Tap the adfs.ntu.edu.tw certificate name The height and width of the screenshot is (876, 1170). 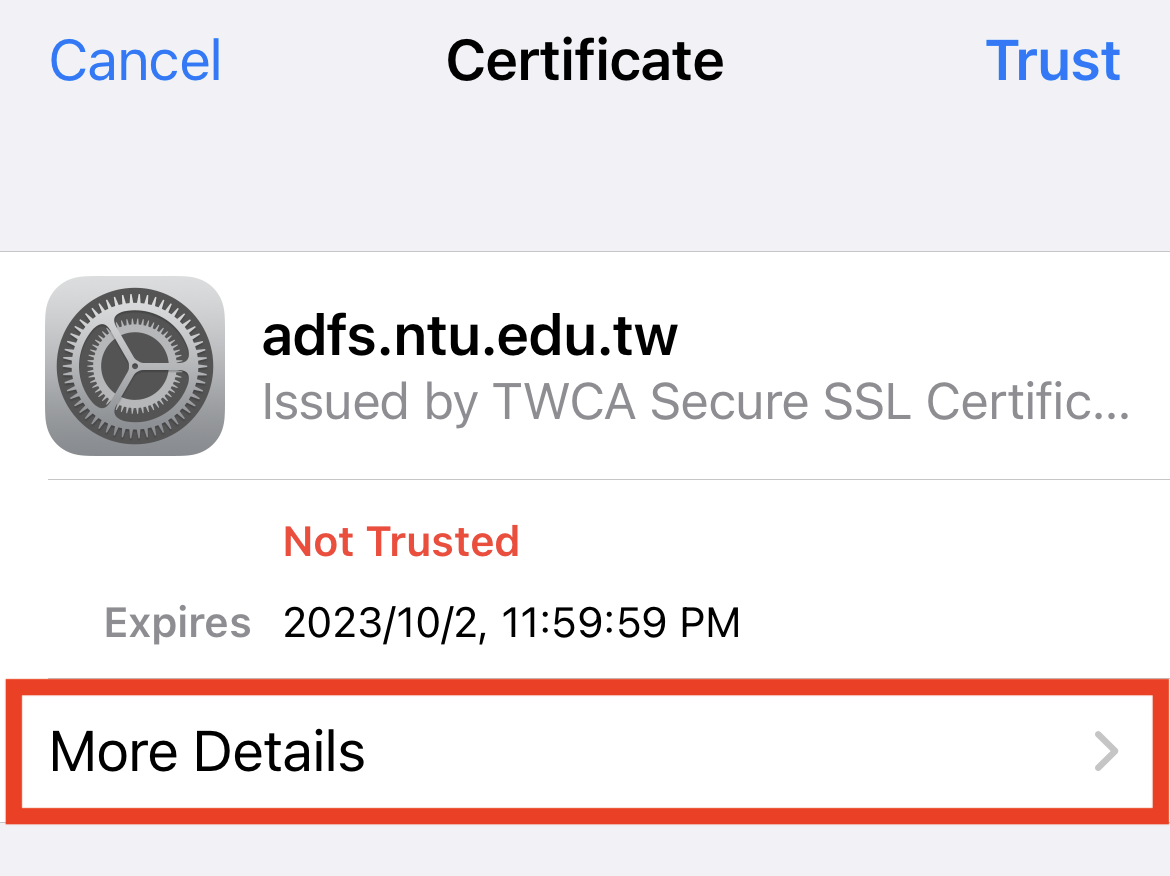coord(470,335)
